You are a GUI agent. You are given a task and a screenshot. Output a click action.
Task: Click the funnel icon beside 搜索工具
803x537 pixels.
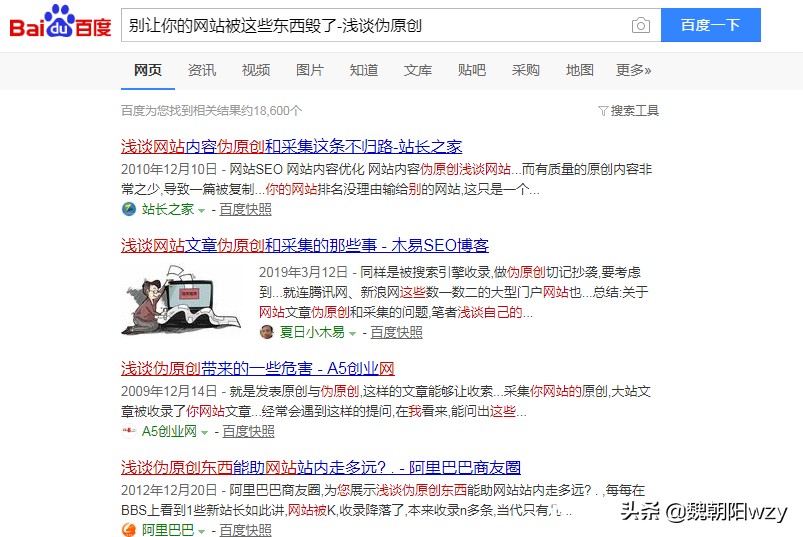(603, 111)
